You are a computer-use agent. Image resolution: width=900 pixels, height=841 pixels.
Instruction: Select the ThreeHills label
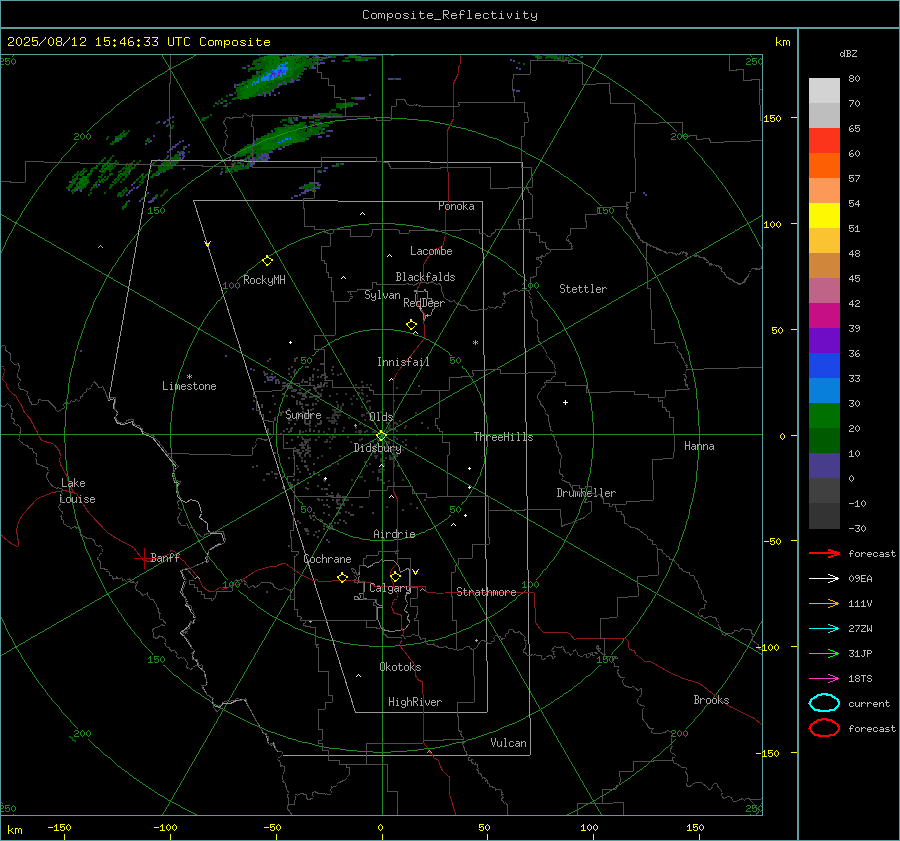(503, 437)
